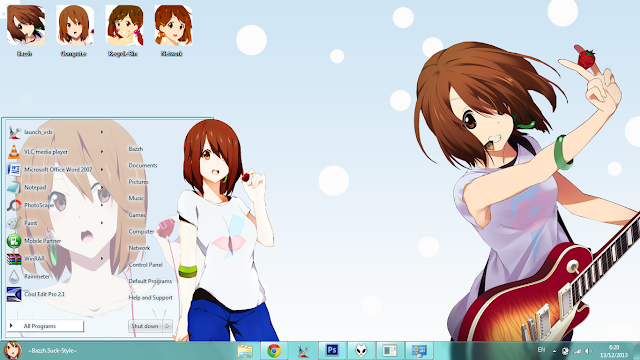Open the Action Center tray icon

pyautogui.click(x=565, y=351)
